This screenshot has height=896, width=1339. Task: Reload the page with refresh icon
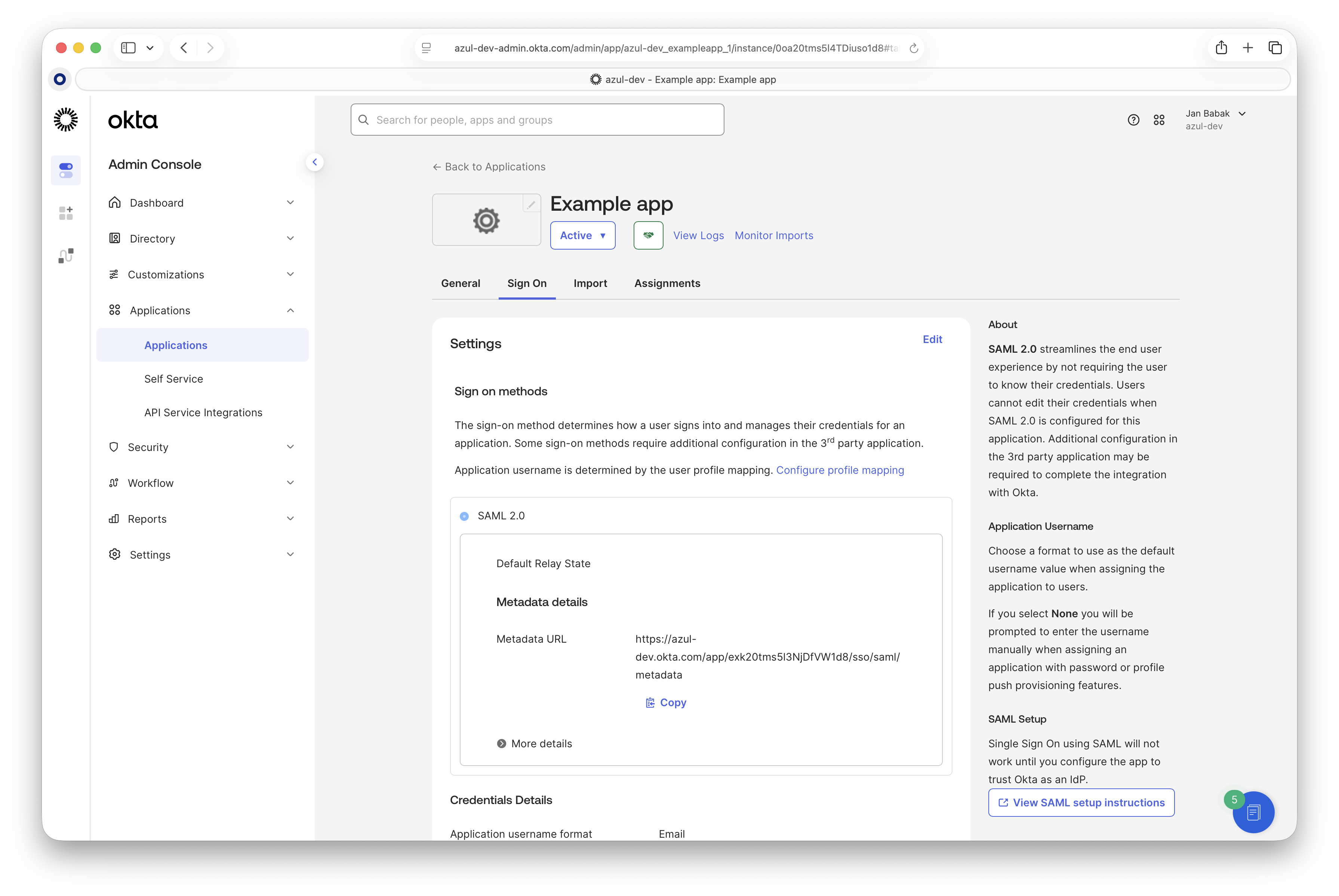pyautogui.click(x=914, y=49)
